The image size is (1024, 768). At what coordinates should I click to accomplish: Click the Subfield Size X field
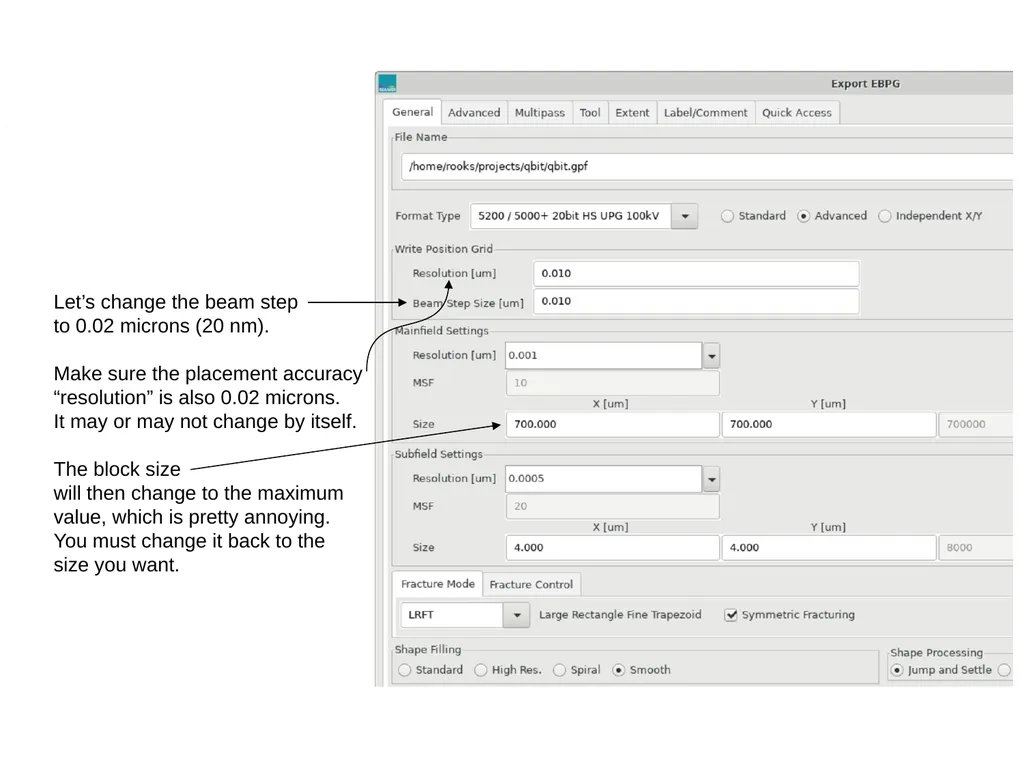612,548
